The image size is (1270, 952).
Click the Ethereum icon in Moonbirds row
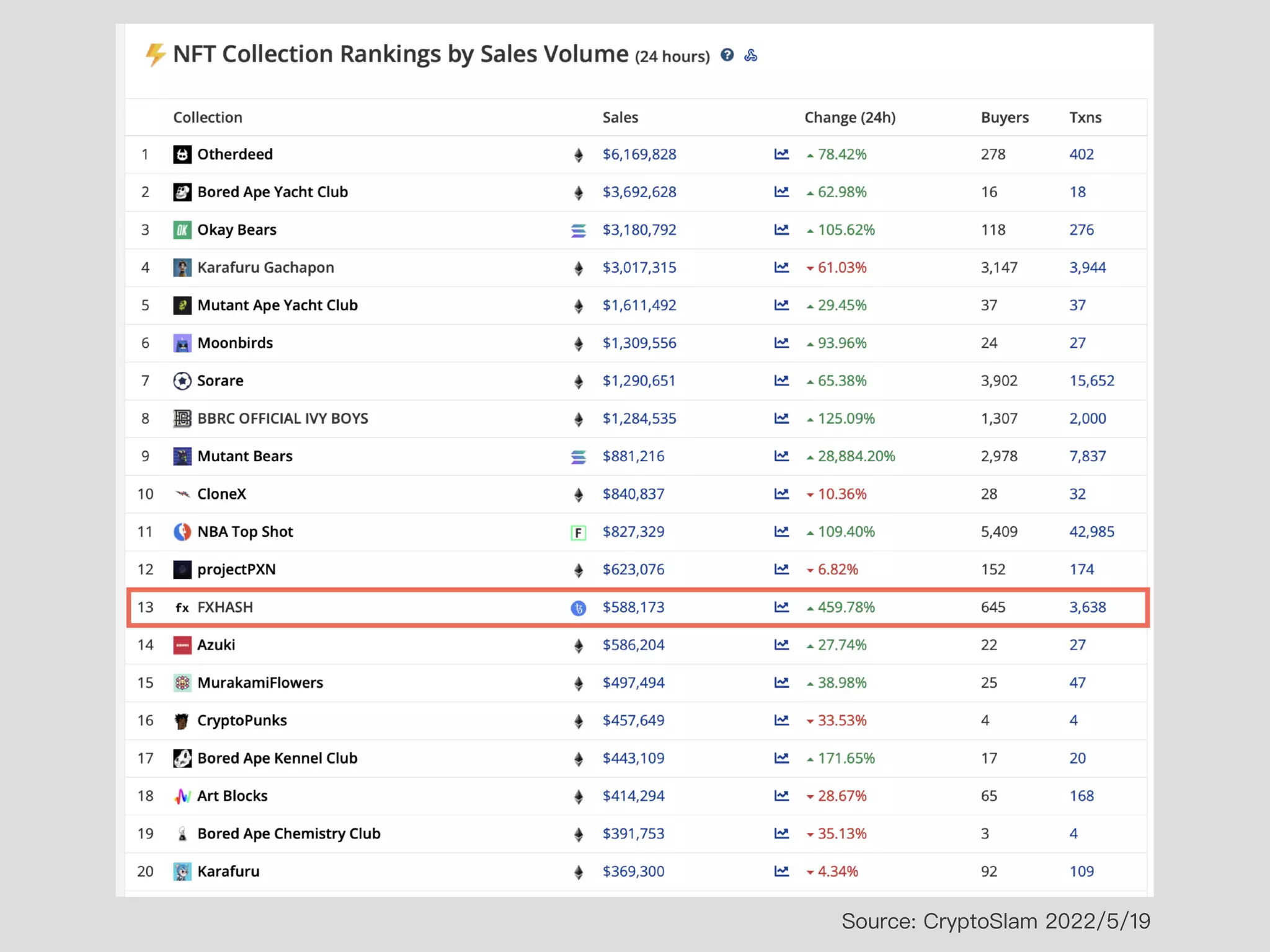578,344
